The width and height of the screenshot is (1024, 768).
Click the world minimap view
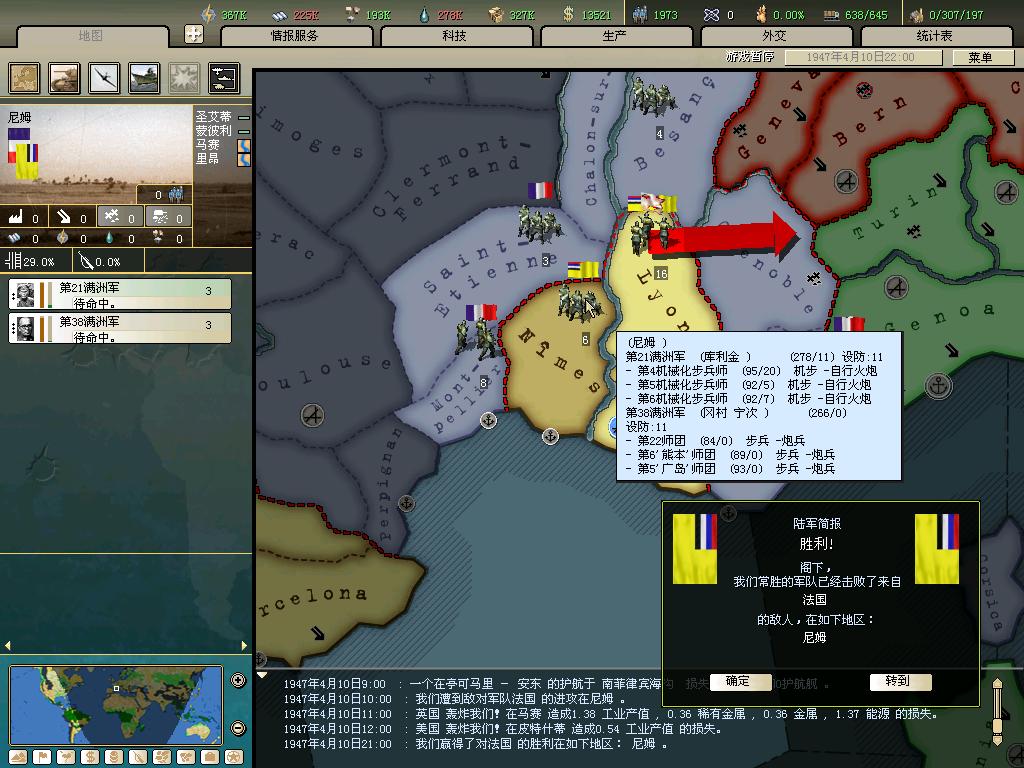pyautogui.click(x=116, y=704)
